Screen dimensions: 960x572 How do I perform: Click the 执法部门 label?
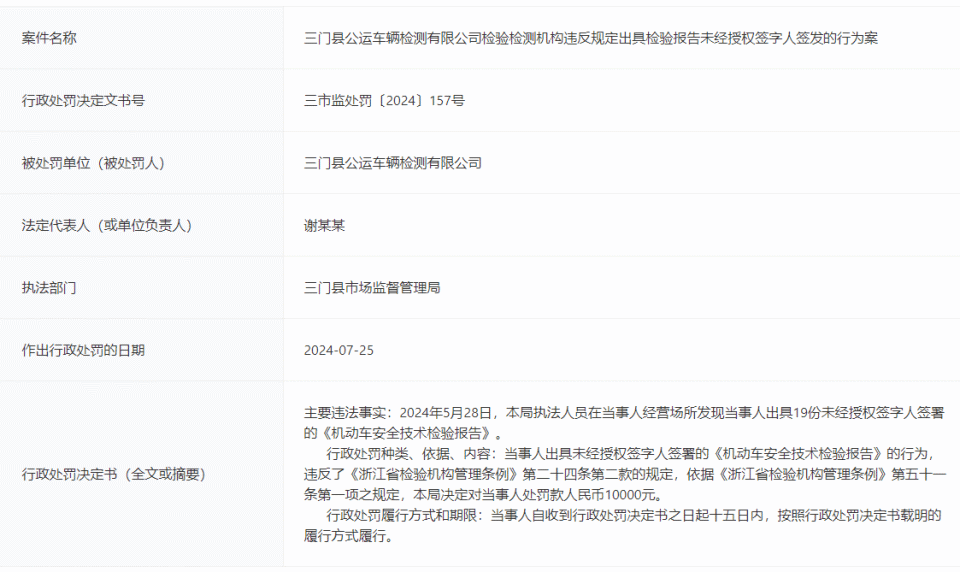[x=49, y=288]
